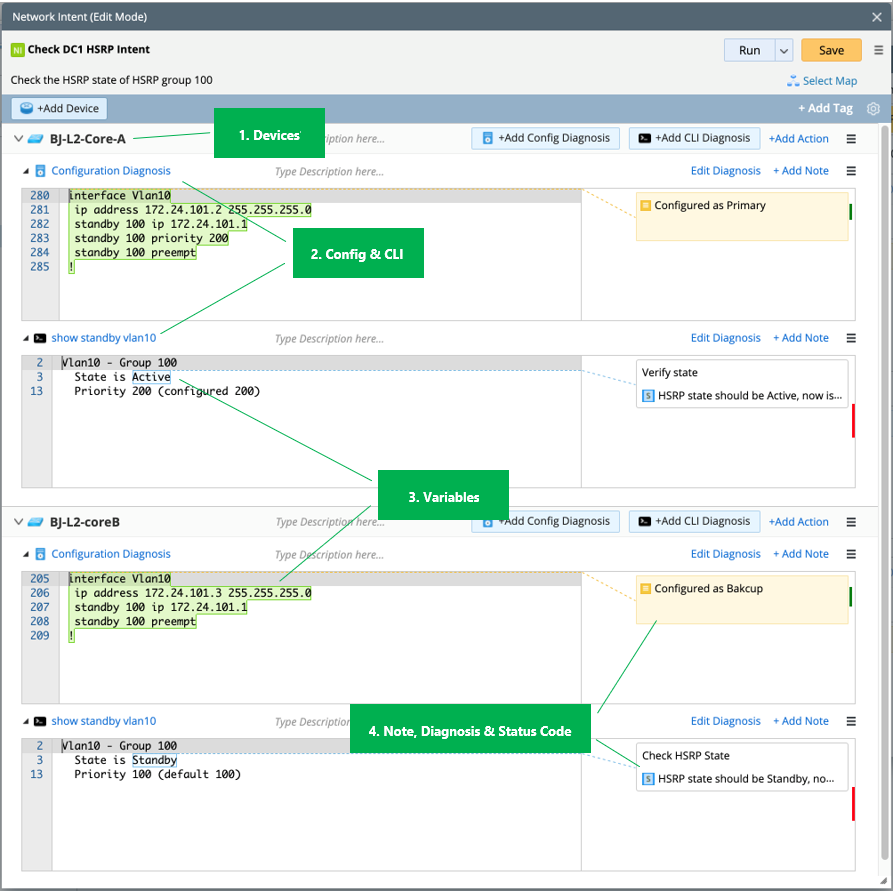Click the 'Configured as Bakcup' note icon
Viewport: 893px width, 892px height.
click(645, 589)
